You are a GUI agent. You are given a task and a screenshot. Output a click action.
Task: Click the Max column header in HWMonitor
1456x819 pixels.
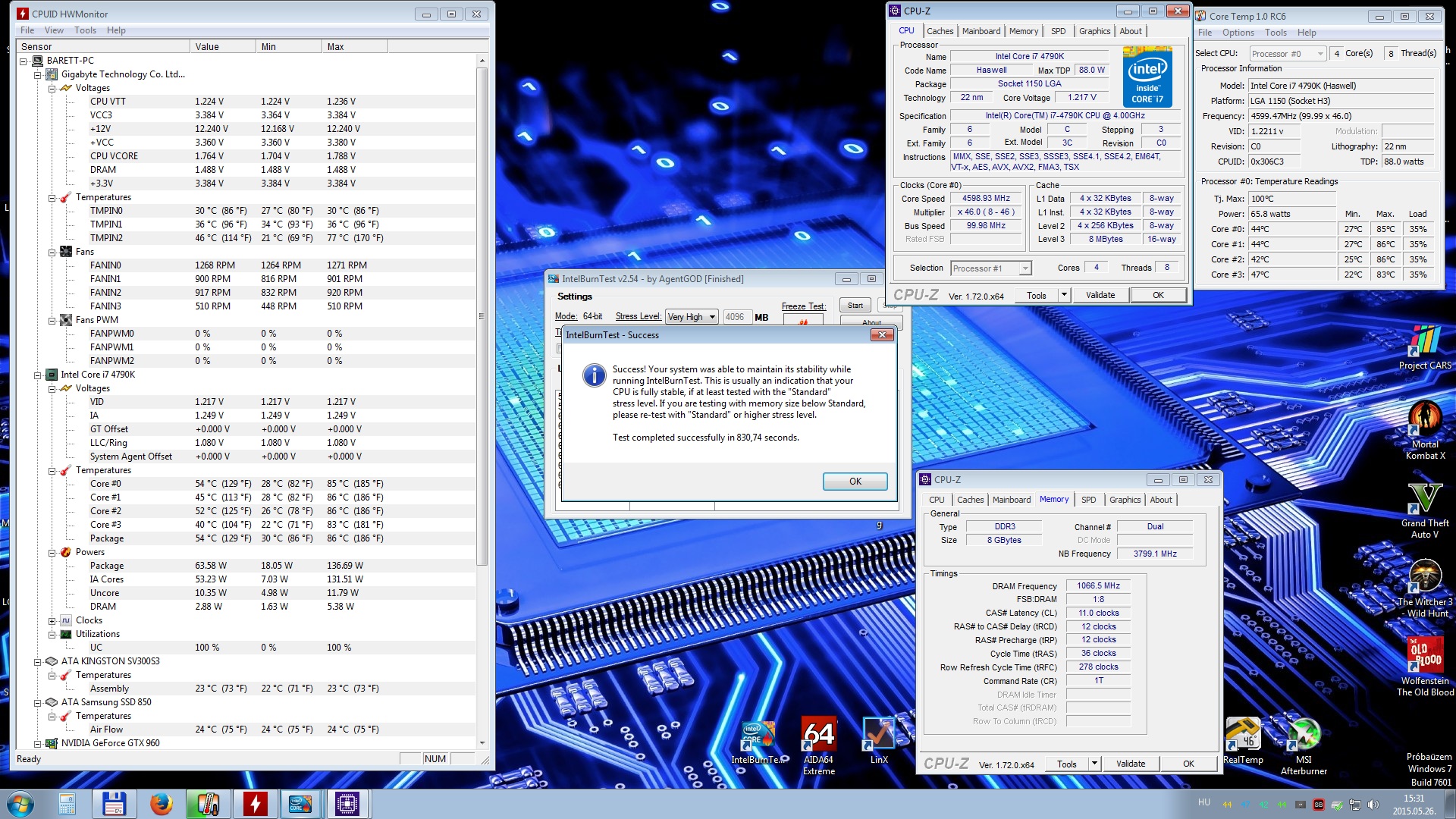coord(354,47)
